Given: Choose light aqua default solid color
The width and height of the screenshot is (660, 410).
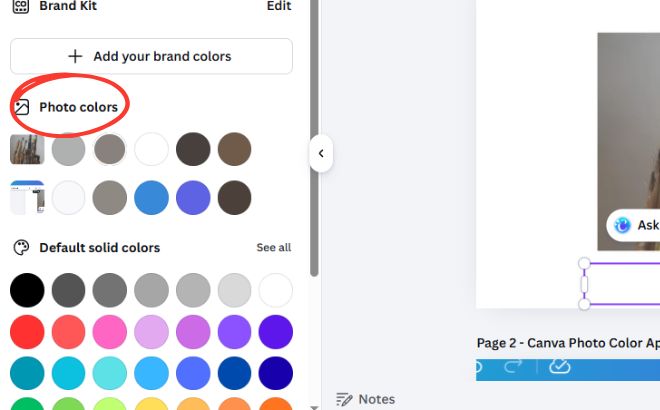Looking at the screenshot, I should [x=109, y=373].
